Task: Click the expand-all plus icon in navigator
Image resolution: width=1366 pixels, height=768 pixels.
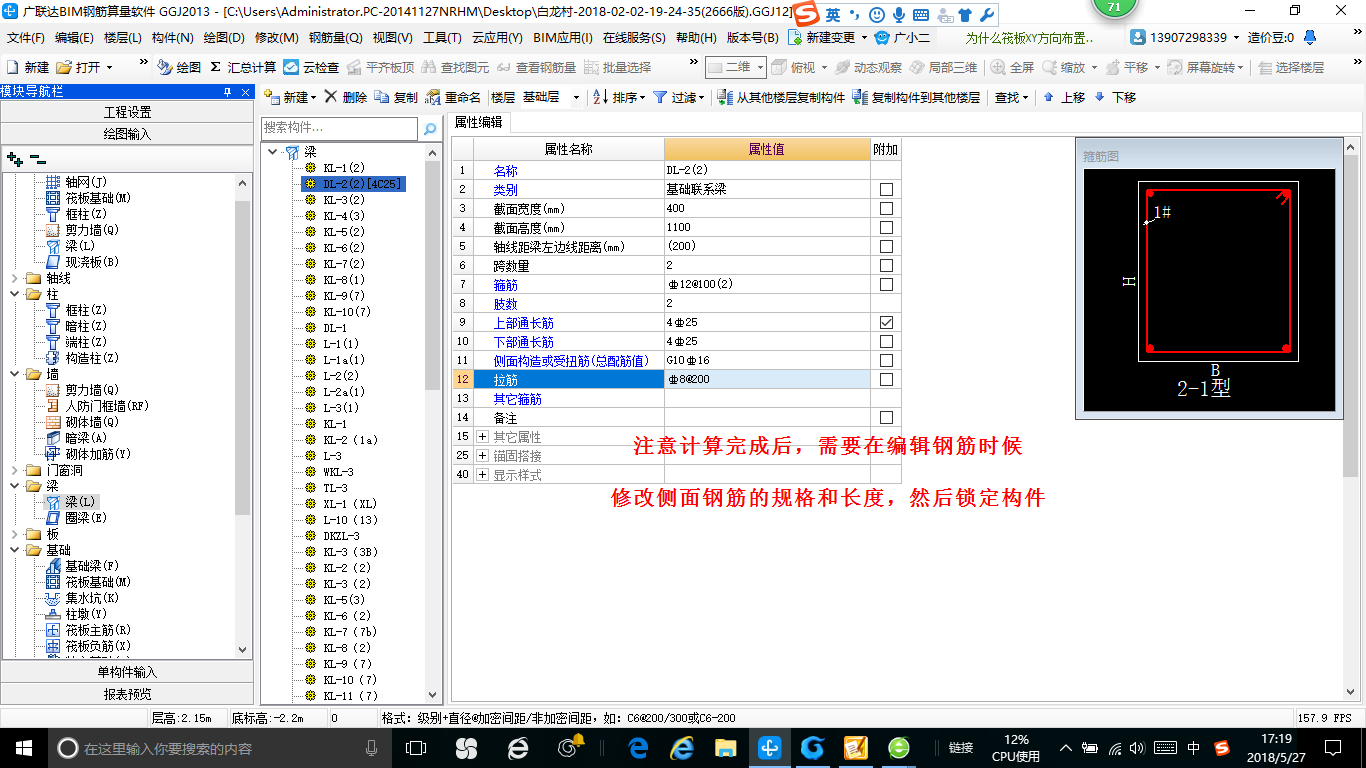Action: coord(14,158)
